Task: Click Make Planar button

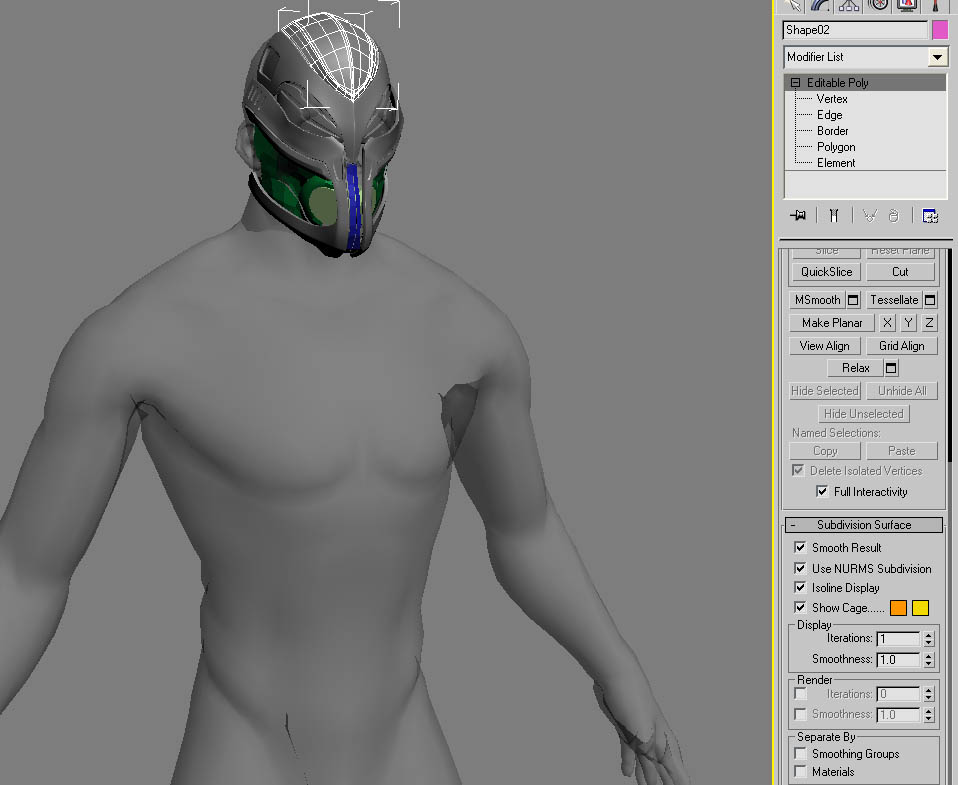Action: click(x=832, y=323)
